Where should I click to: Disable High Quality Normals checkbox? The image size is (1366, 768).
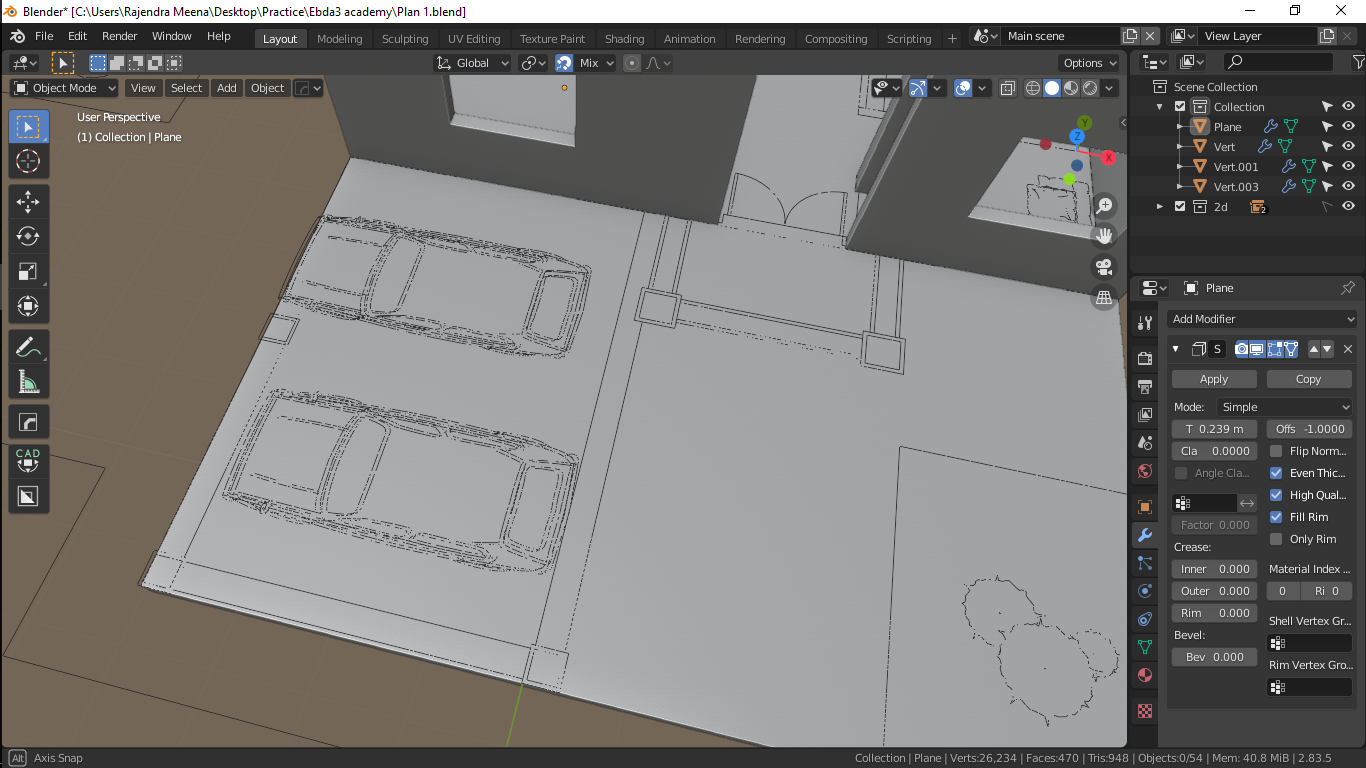coord(1276,495)
